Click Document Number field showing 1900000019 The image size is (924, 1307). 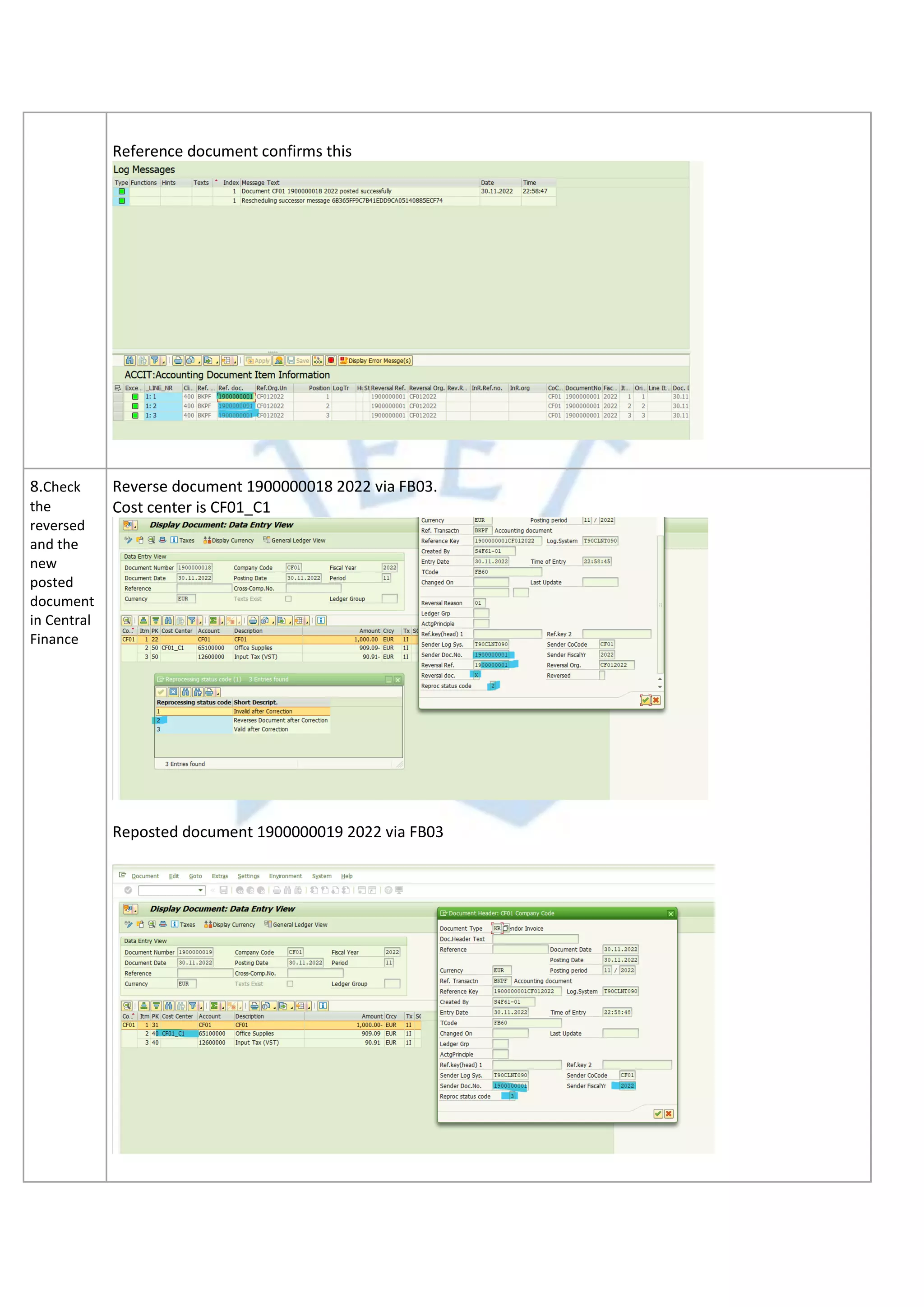pos(195,952)
